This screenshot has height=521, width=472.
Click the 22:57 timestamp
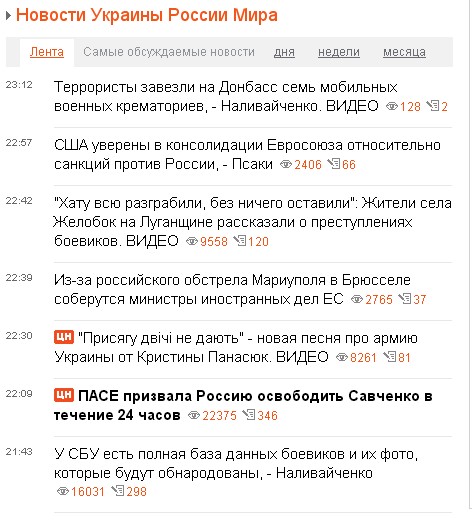click(19, 143)
